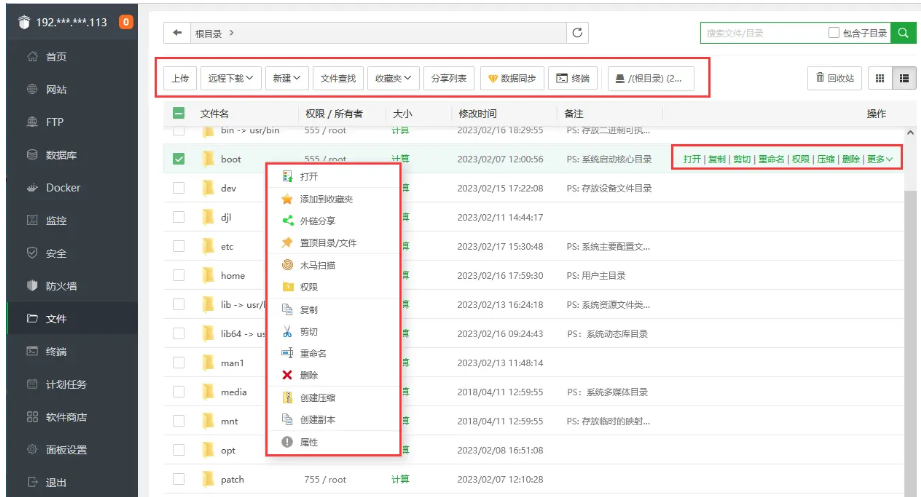Click the back arrow in path bar
The width and height of the screenshot is (921, 497).
[x=177, y=33]
